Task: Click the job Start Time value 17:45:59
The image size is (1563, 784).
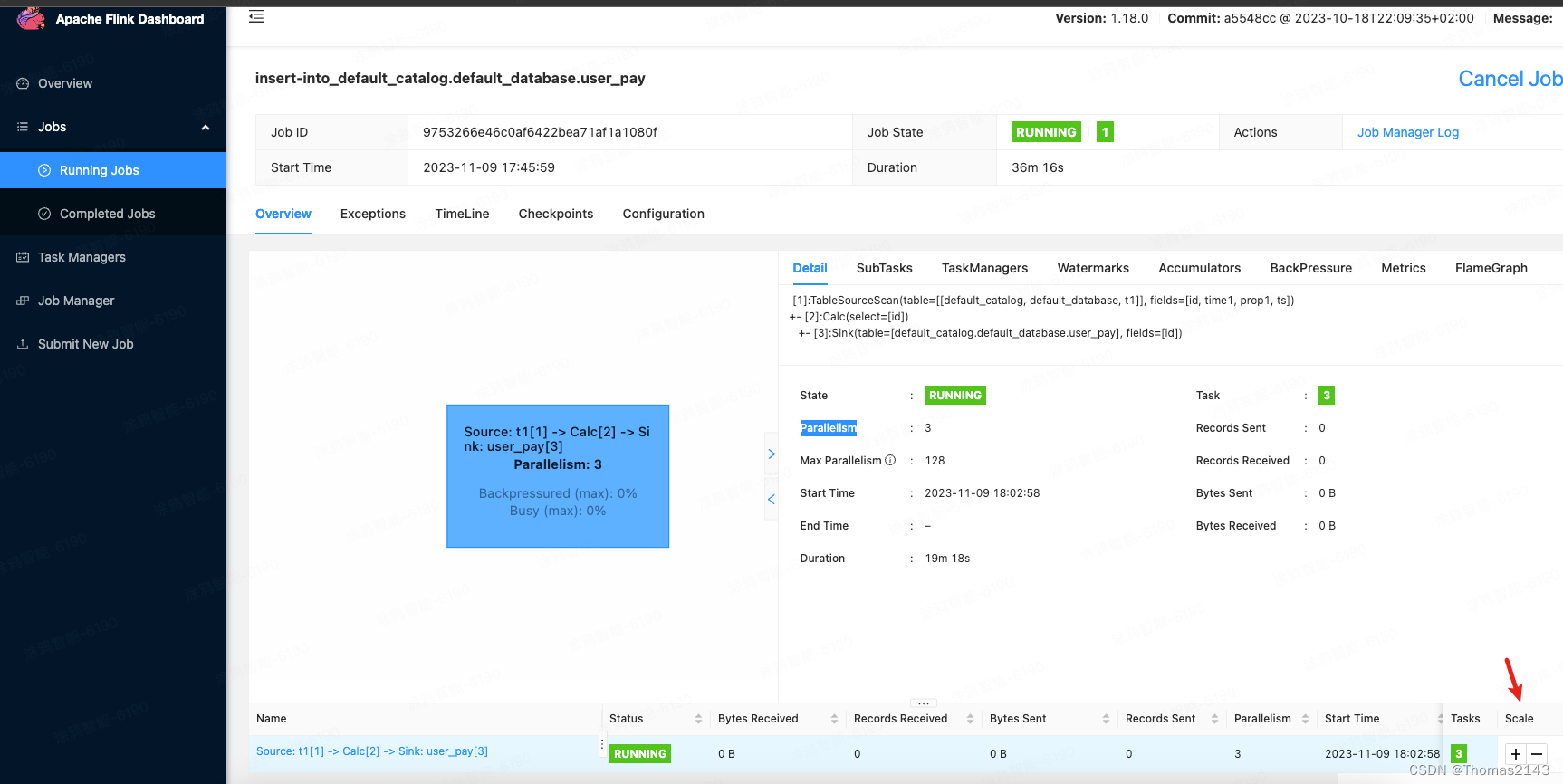Action: click(489, 167)
